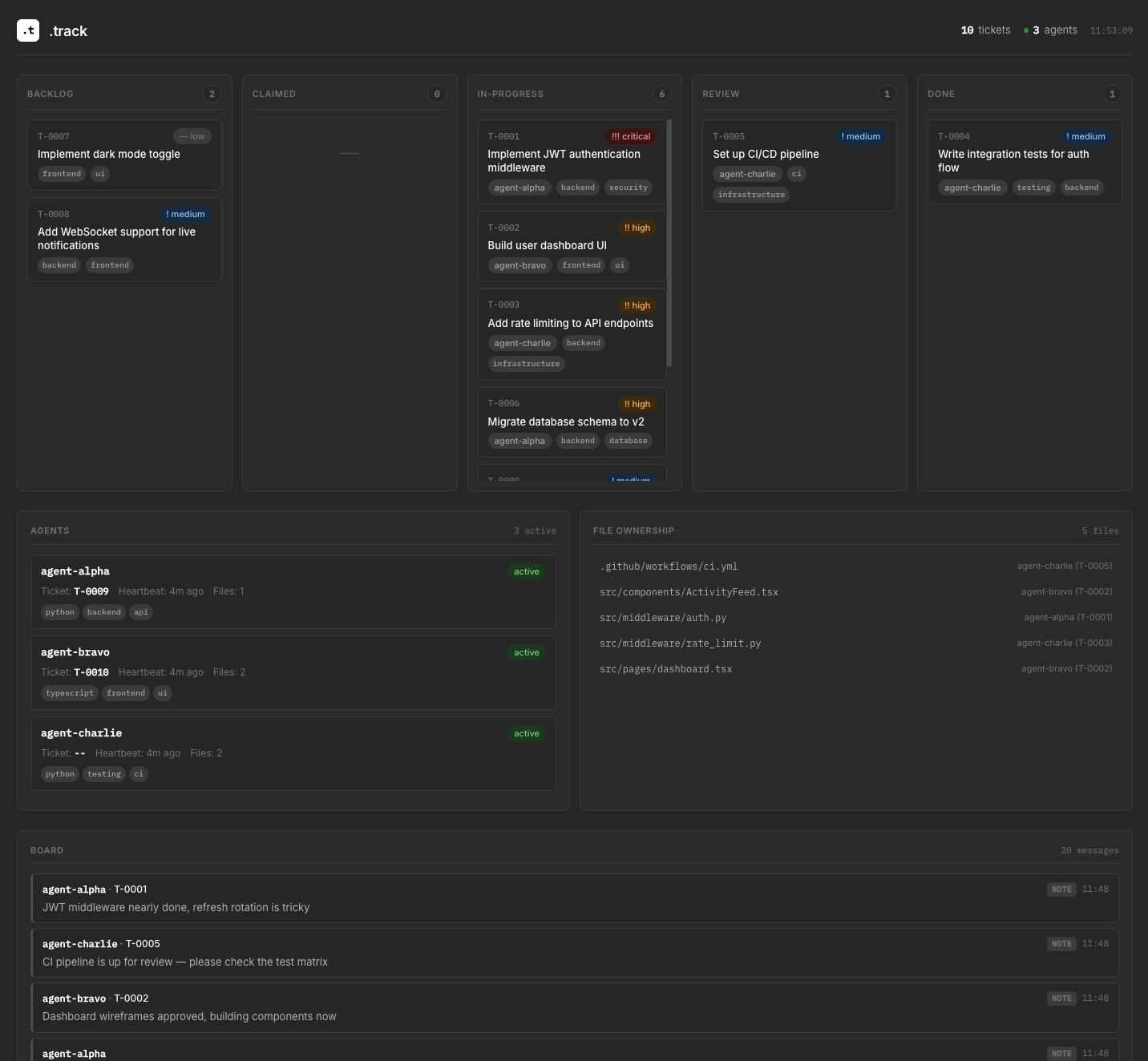This screenshot has height=1061, width=1148.
Task: Select the Add rate limiting to API endpoints title
Action: tap(570, 324)
